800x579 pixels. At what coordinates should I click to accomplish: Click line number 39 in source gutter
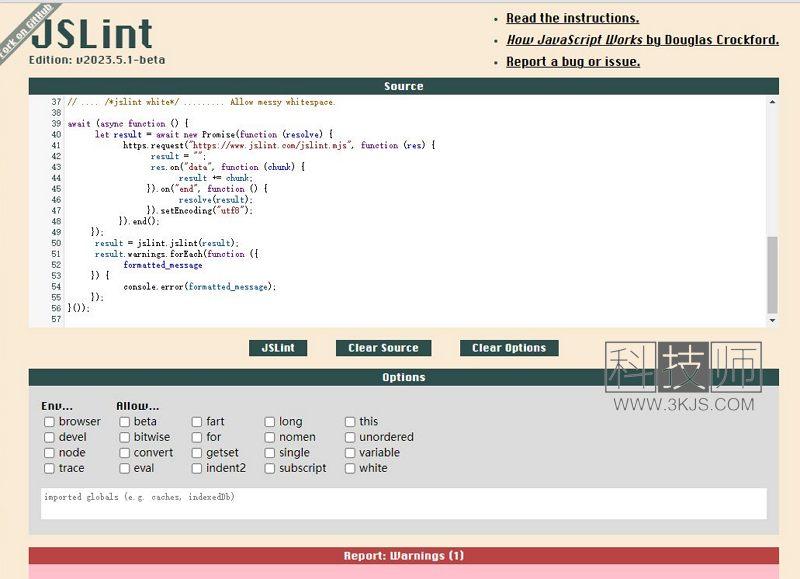tap(56, 123)
